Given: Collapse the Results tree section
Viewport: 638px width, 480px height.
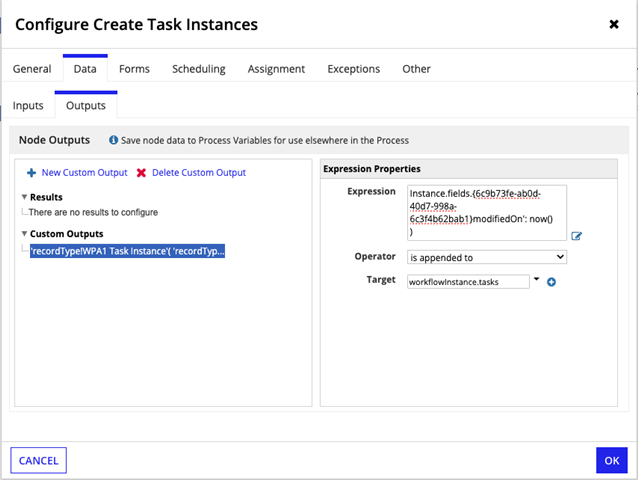Looking at the screenshot, I should point(24,197).
